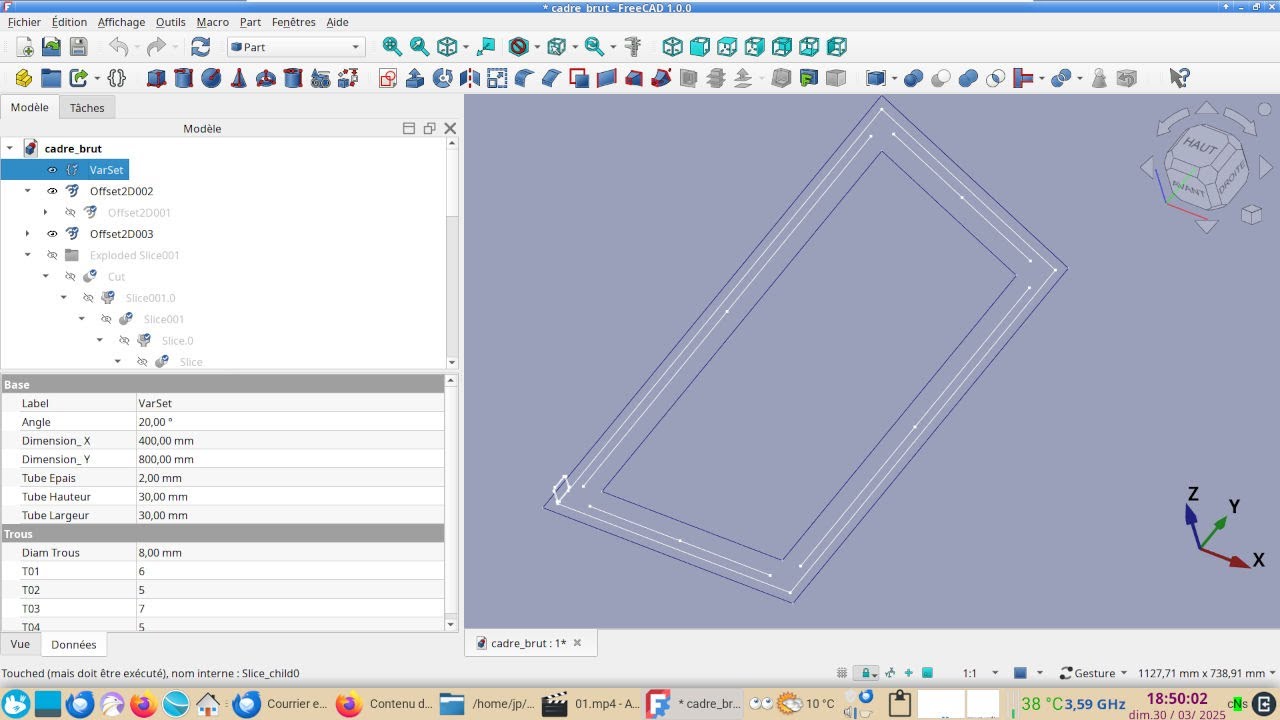Mirror the selected object
The width and height of the screenshot is (1280, 720).
coord(470,78)
